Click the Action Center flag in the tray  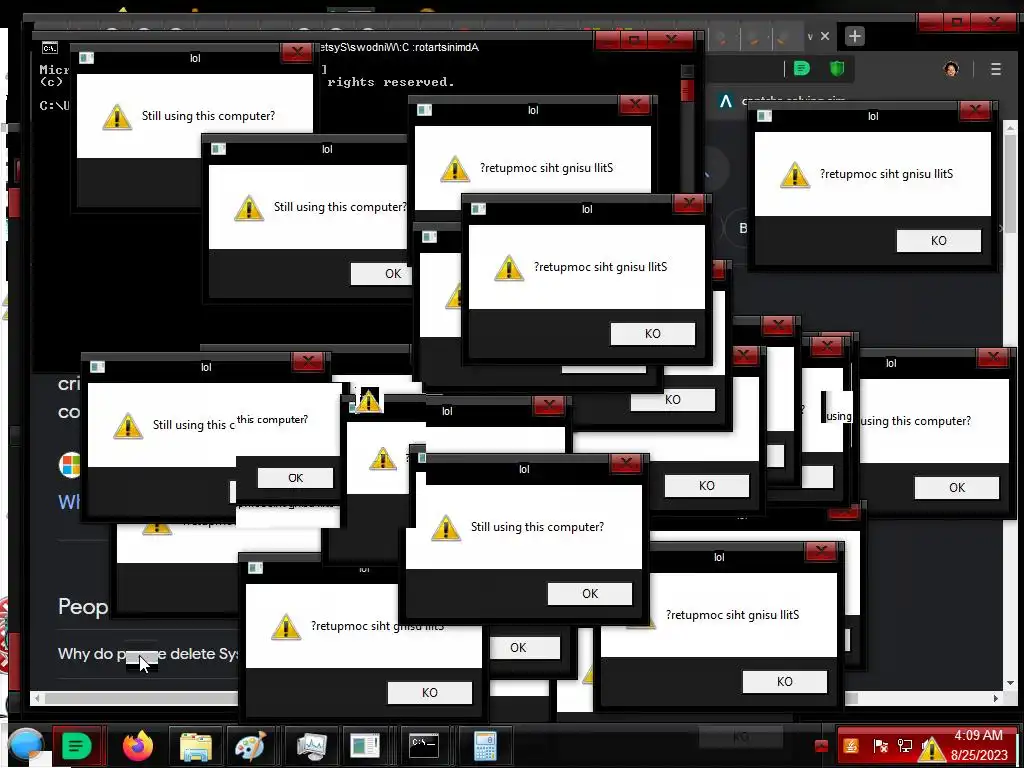880,746
